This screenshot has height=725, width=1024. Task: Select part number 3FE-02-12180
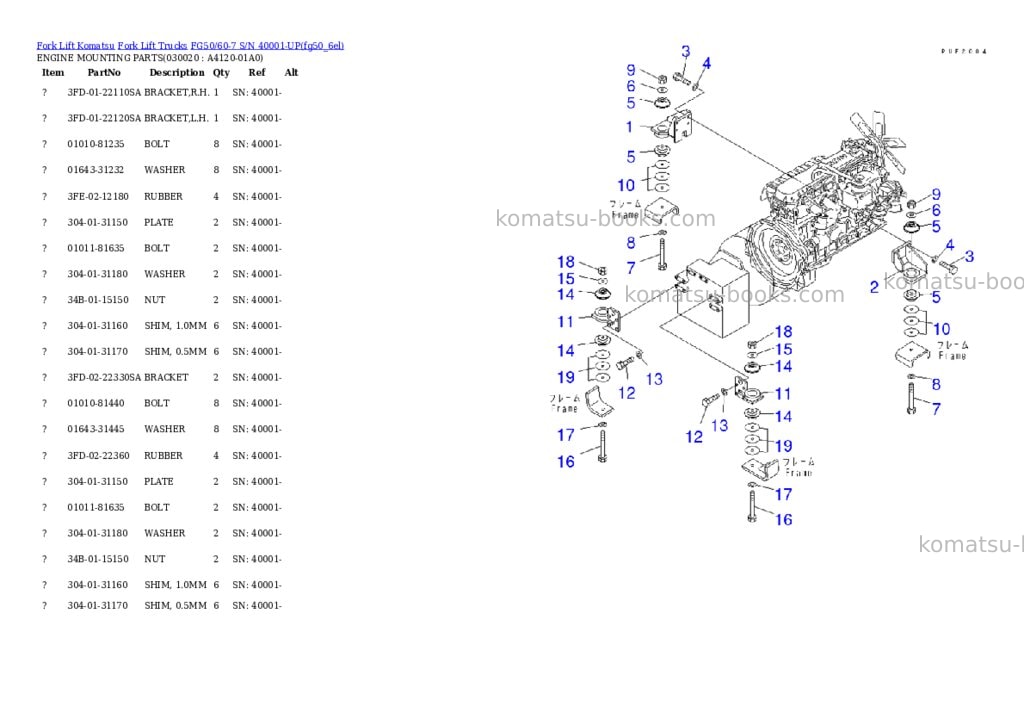click(98, 197)
